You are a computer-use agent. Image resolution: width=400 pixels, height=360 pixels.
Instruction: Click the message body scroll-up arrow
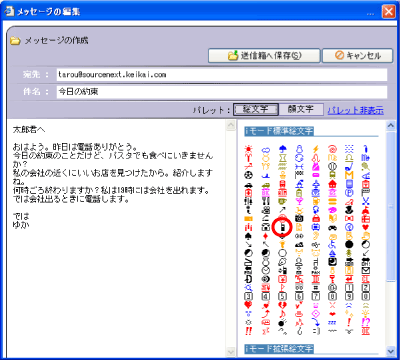[x=231, y=126]
